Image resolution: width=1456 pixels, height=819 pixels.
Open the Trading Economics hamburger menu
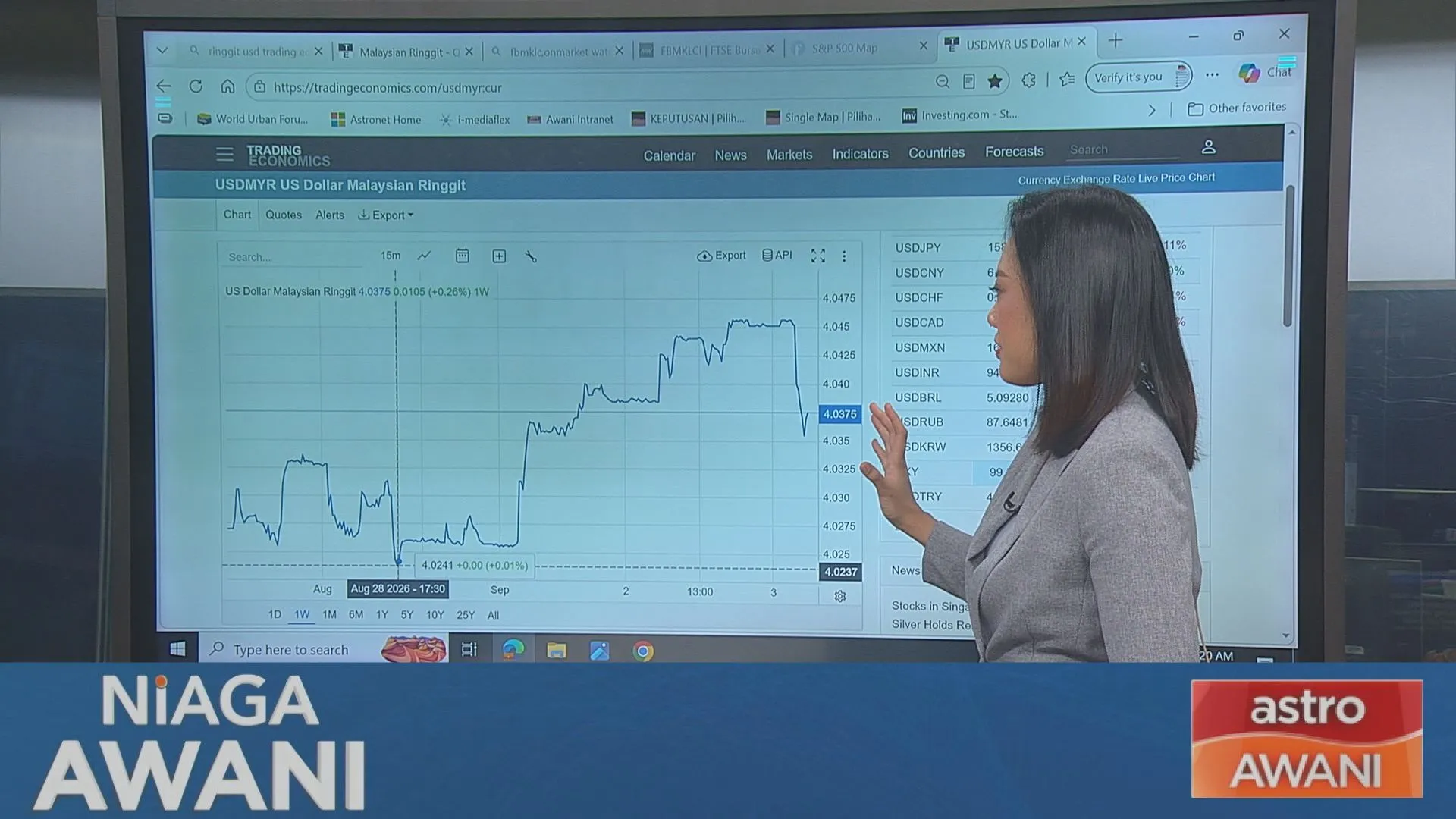(224, 155)
